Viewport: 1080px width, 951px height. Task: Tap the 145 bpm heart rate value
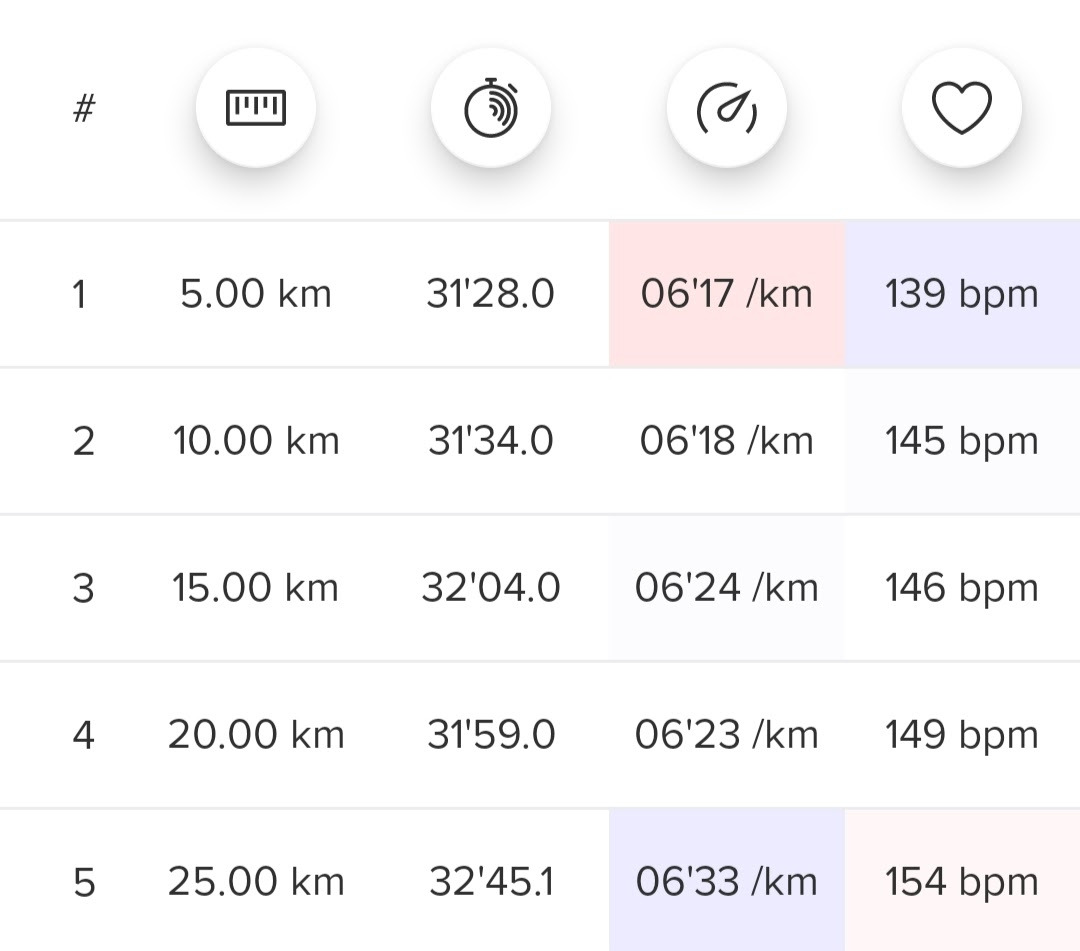click(x=962, y=441)
